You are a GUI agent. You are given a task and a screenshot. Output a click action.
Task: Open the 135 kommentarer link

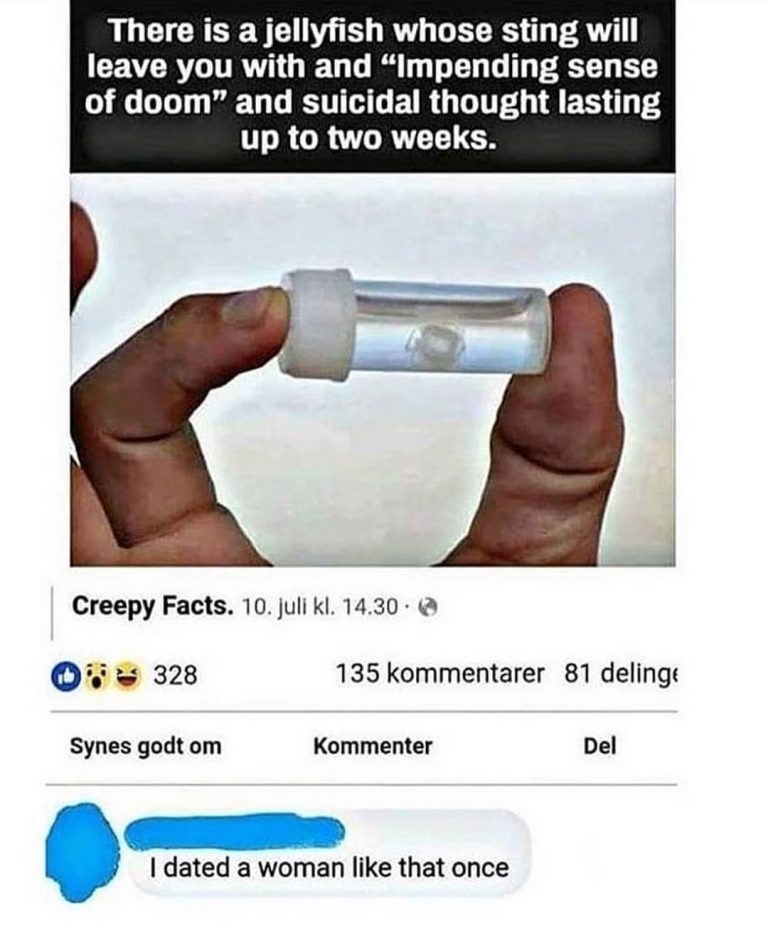(x=441, y=674)
